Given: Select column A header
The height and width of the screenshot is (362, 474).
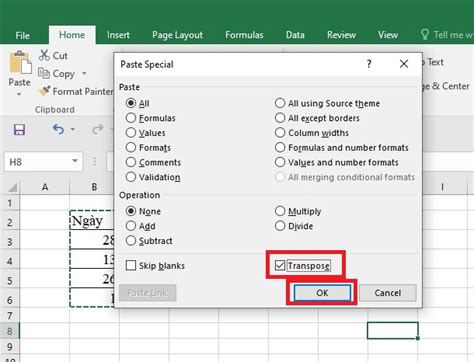Looking at the screenshot, I should pos(45,187).
